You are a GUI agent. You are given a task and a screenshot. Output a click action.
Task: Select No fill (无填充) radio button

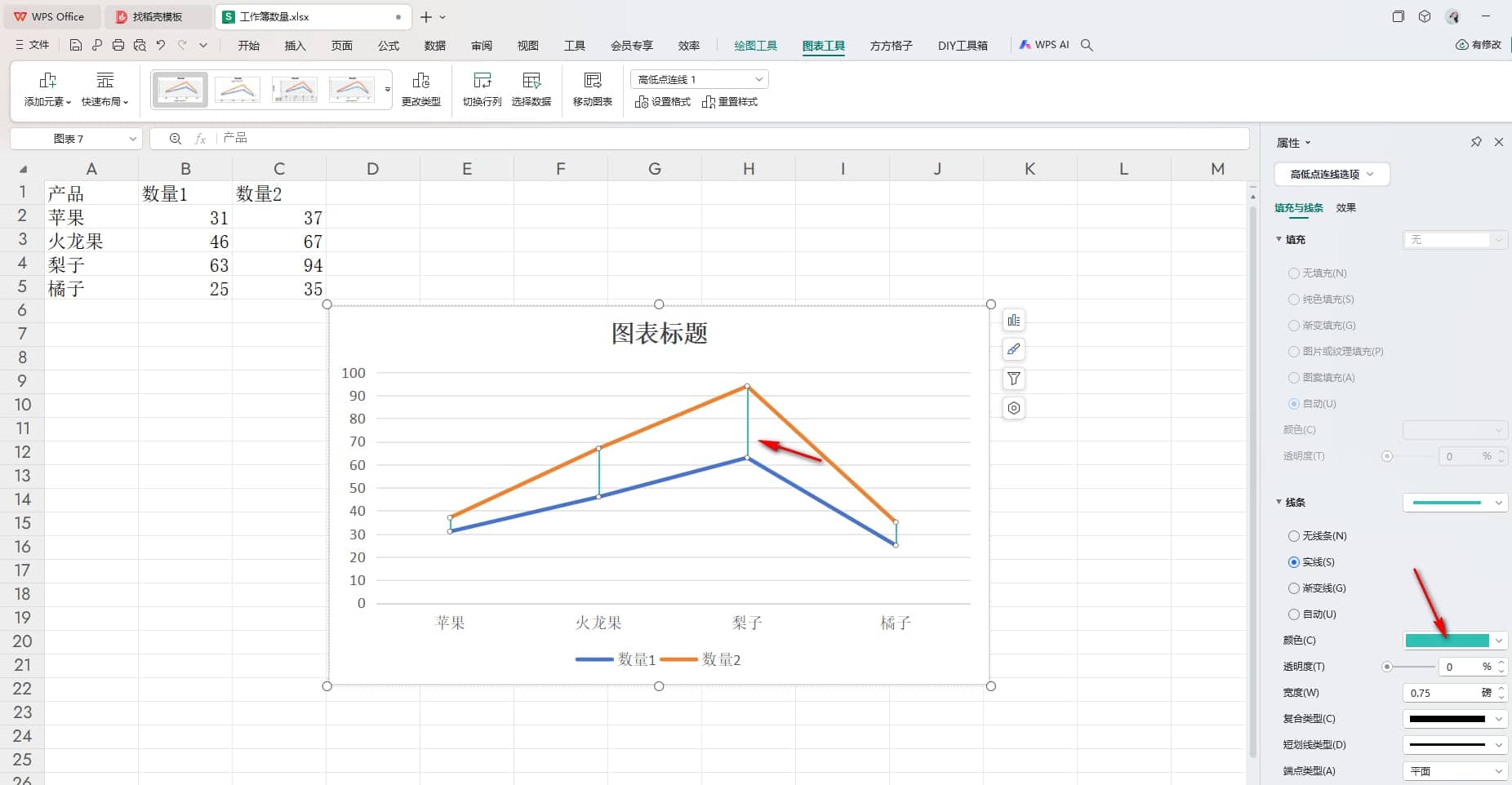1293,273
